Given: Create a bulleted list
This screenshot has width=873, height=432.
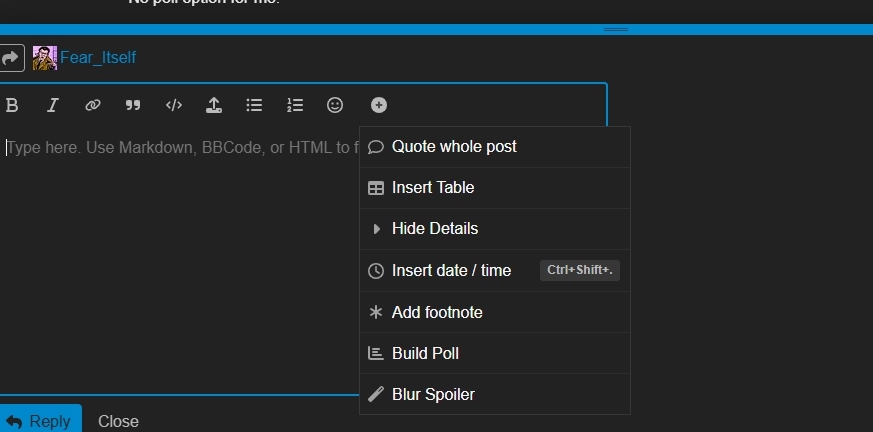Looking at the screenshot, I should (x=254, y=105).
